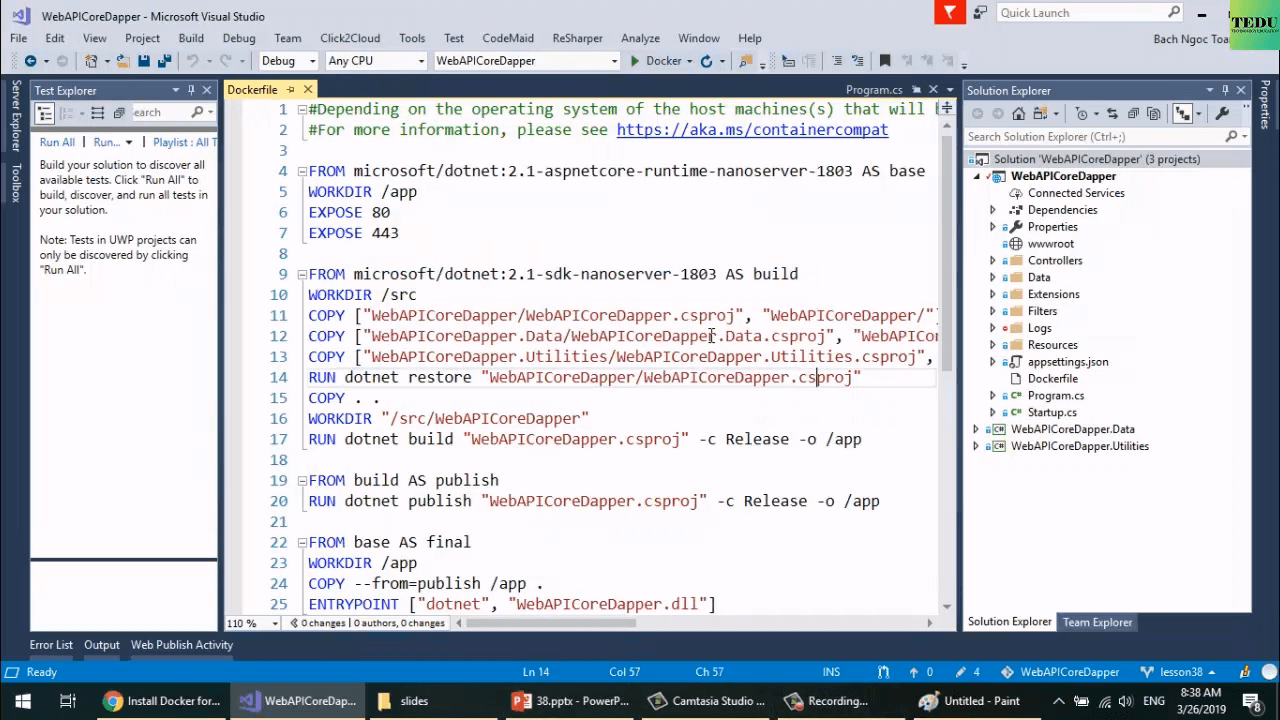1280x720 pixels.
Task: Click the Search Solution Explorer field
Action: pos(1095,136)
